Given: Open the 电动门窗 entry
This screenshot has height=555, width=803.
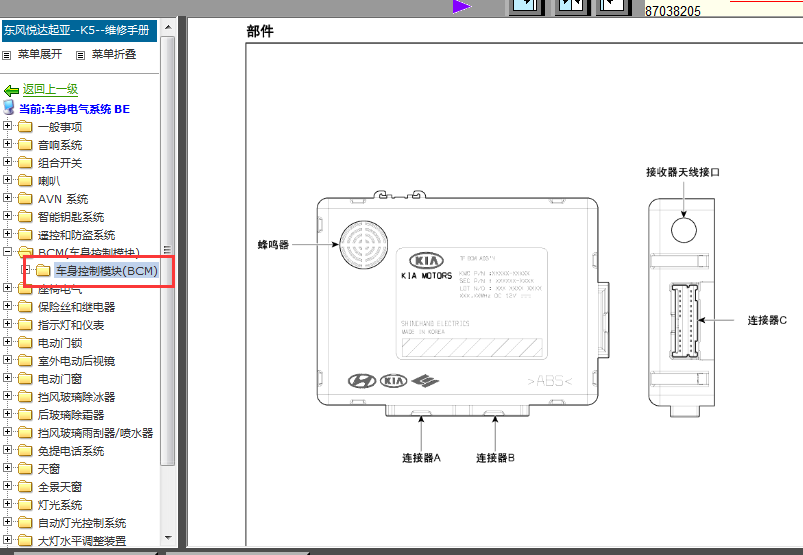Looking at the screenshot, I should click(60, 379).
